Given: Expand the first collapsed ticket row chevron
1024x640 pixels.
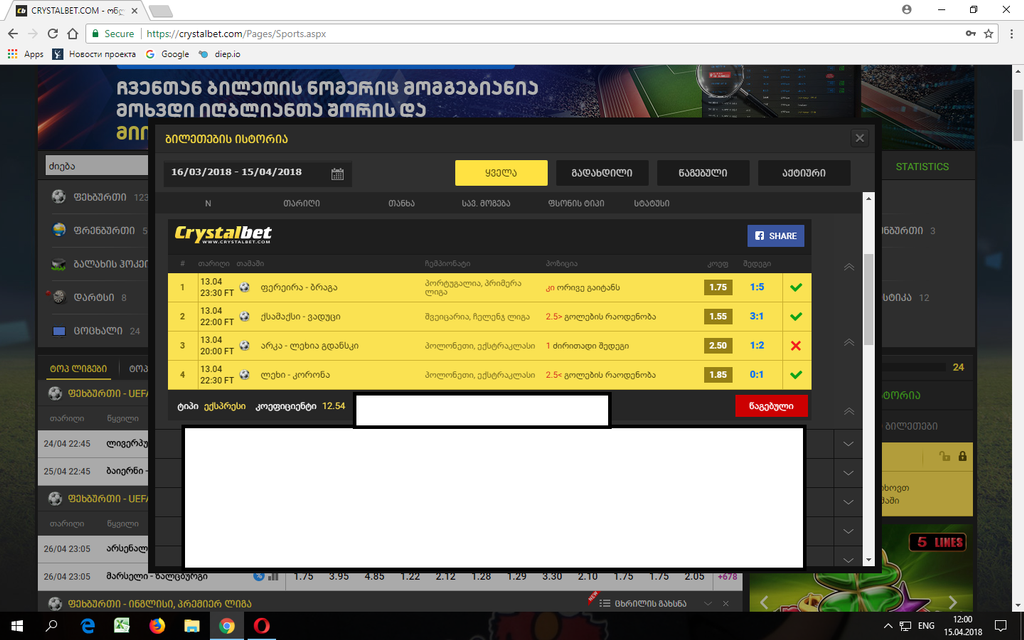Looking at the screenshot, I should [x=848, y=444].
